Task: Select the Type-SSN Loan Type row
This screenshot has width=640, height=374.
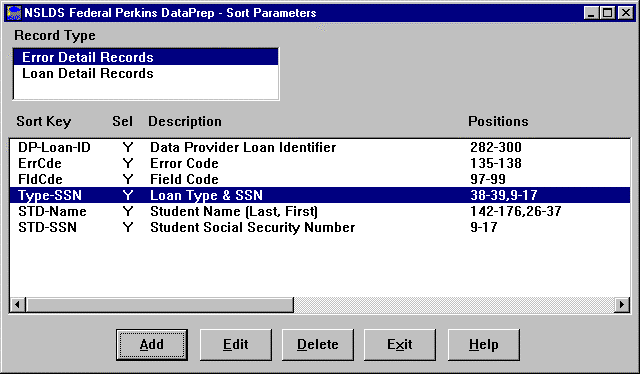Action: 320,195
